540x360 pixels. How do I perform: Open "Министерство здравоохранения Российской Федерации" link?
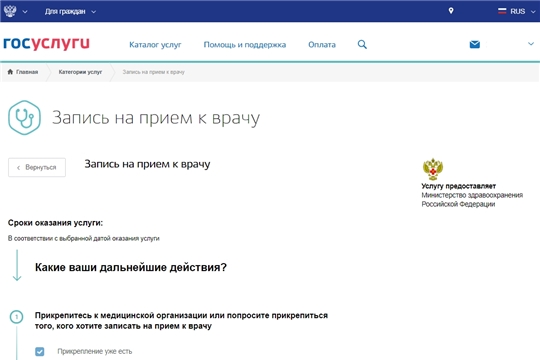pyautogui.click(x=472, y=199)
